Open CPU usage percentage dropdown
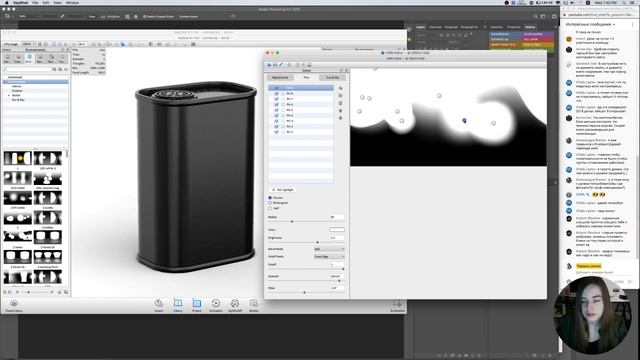The image size is (640, 360). pos(28,44)
